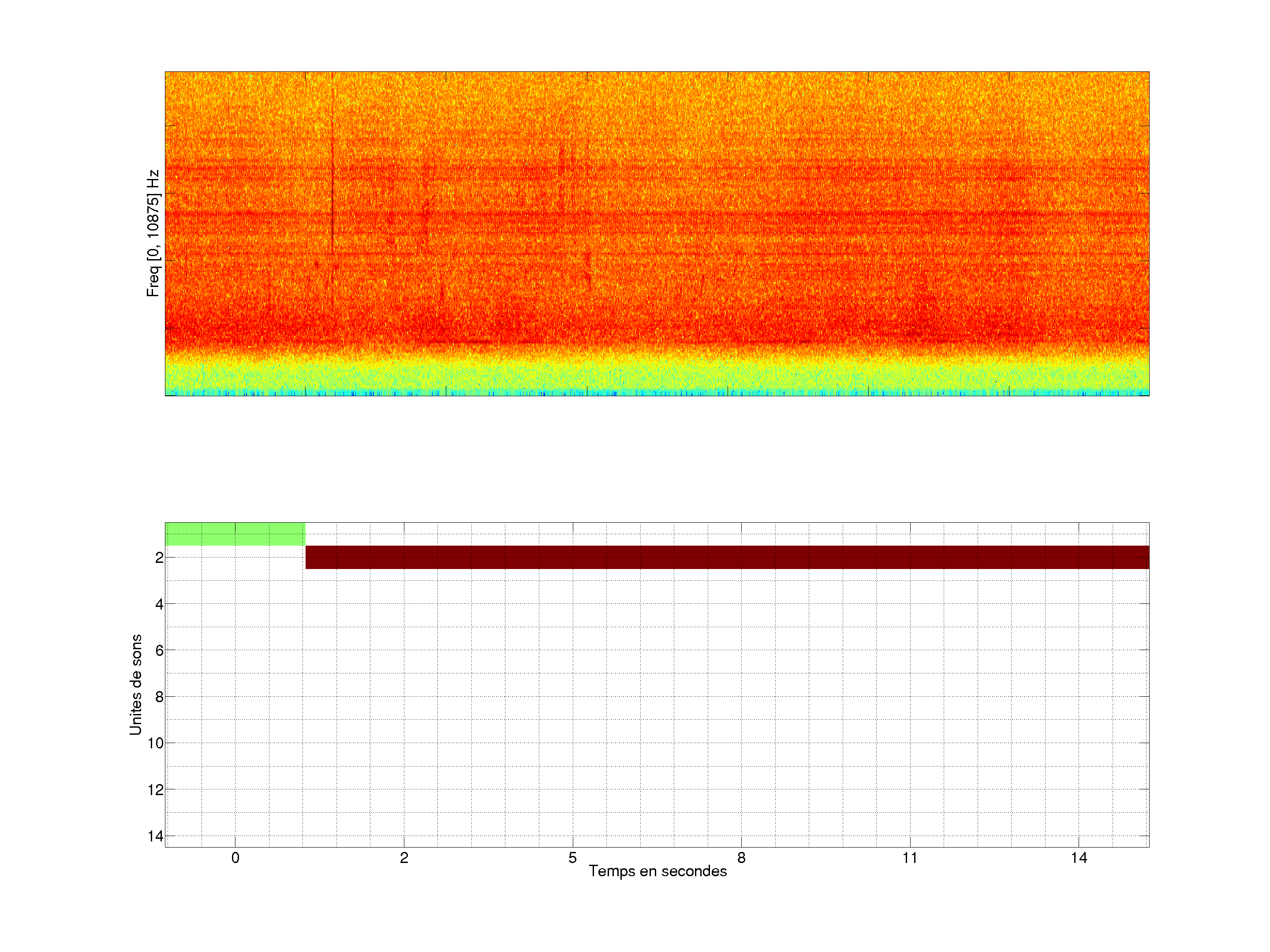
Task: Click the 'Unites de sons' axis label
Action: pos(135,684)
